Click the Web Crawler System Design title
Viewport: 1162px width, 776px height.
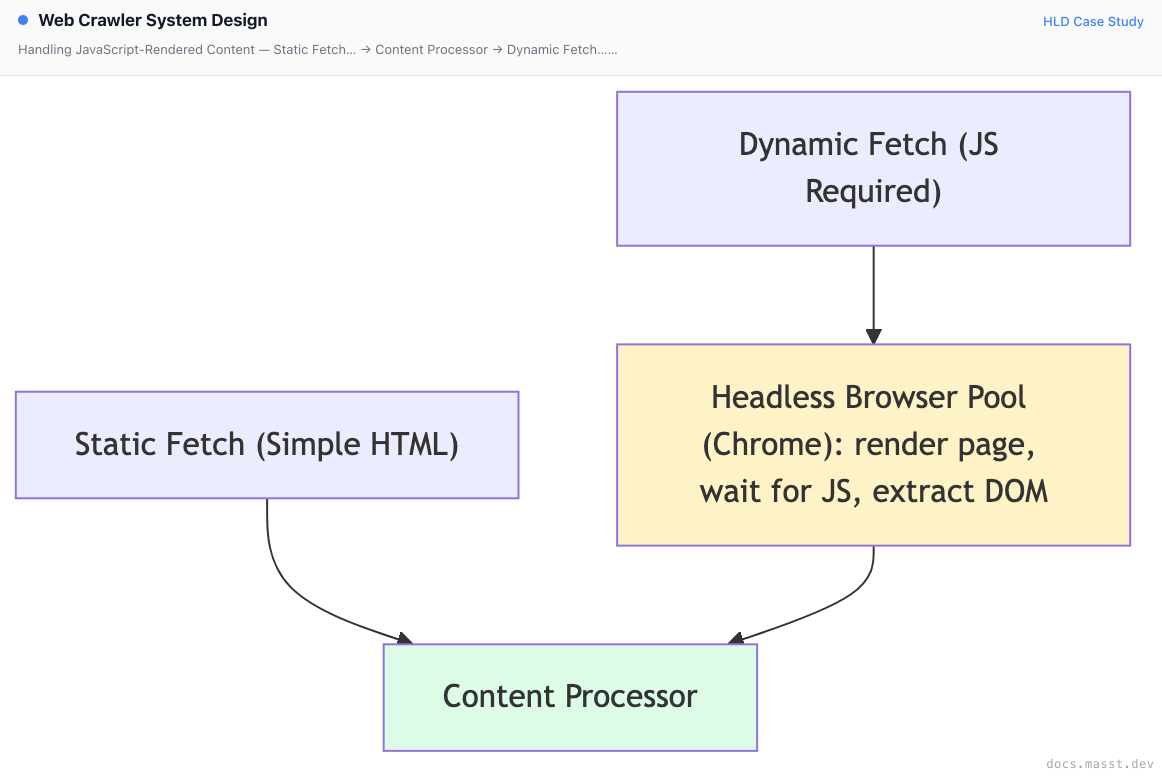153,20
